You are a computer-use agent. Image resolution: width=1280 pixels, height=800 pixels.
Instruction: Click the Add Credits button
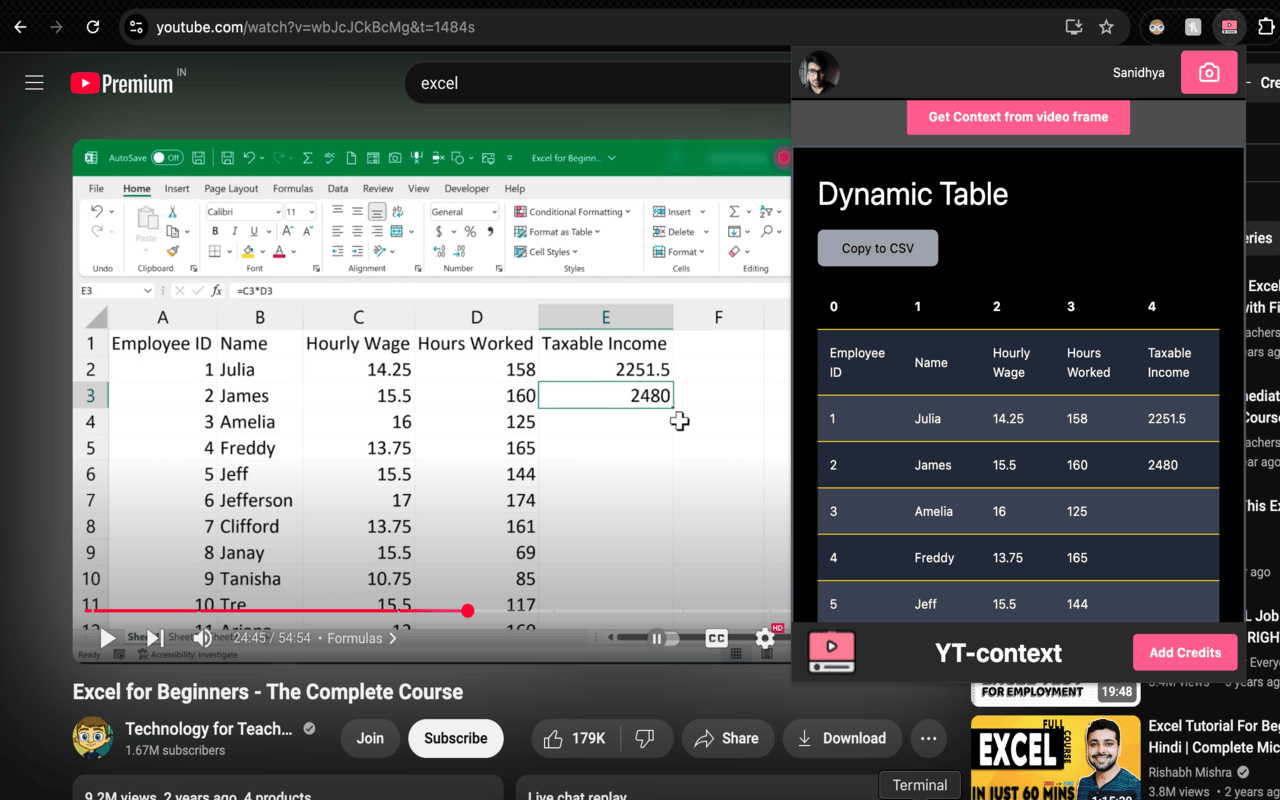[x=1185, y=652]
